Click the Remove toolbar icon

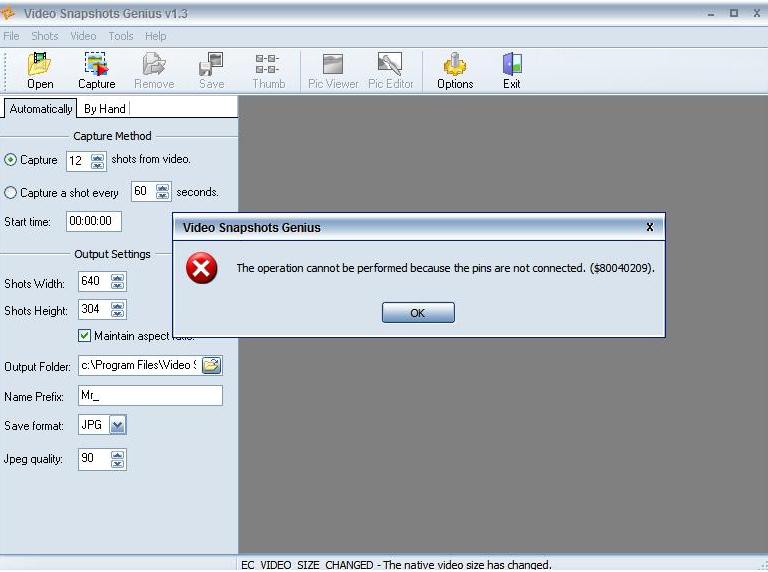tap(154, 71)
